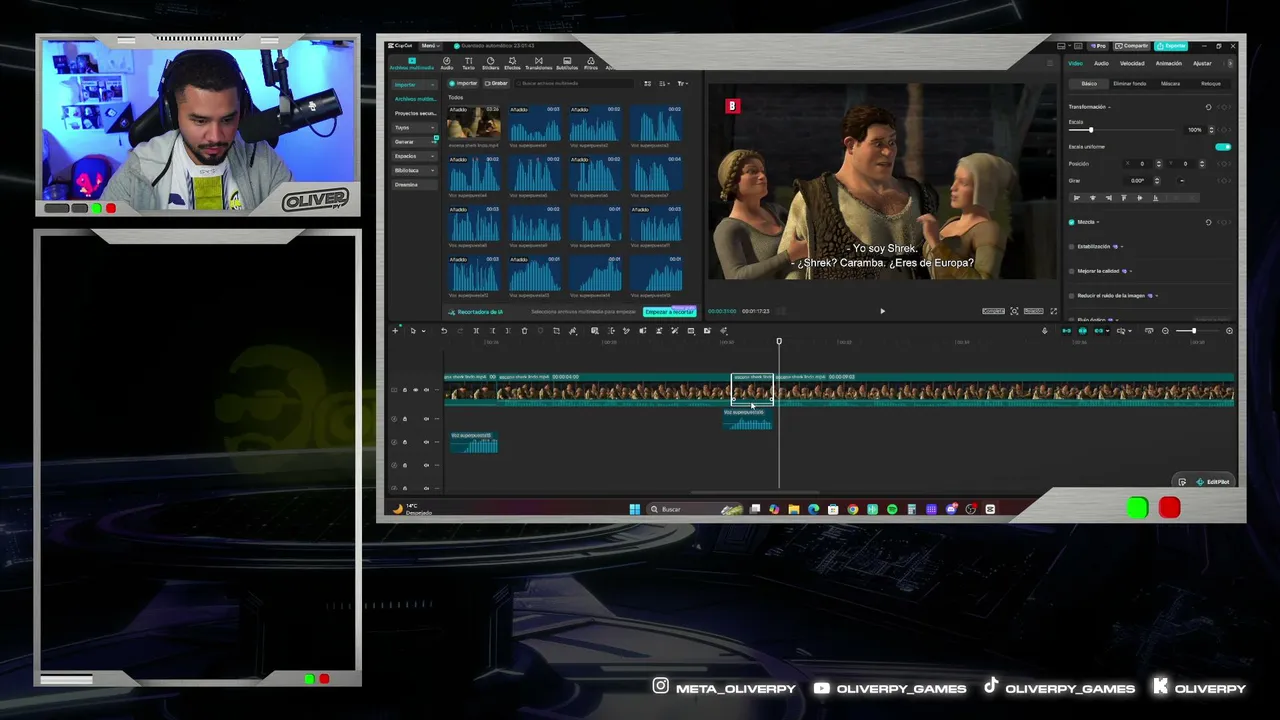The image size is (1280, 720).
Task: Click the Exportar button
Action: [x=1171, y=46]
